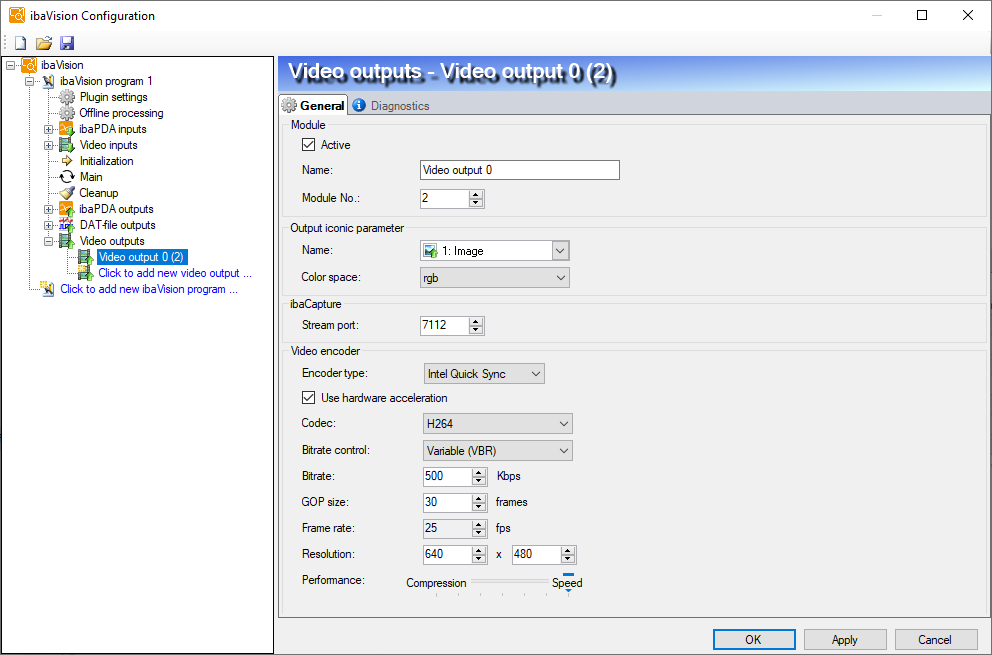Click the New configuration toolbar icon
Viewport: 992px width, 655px height.
pos(21,43)
